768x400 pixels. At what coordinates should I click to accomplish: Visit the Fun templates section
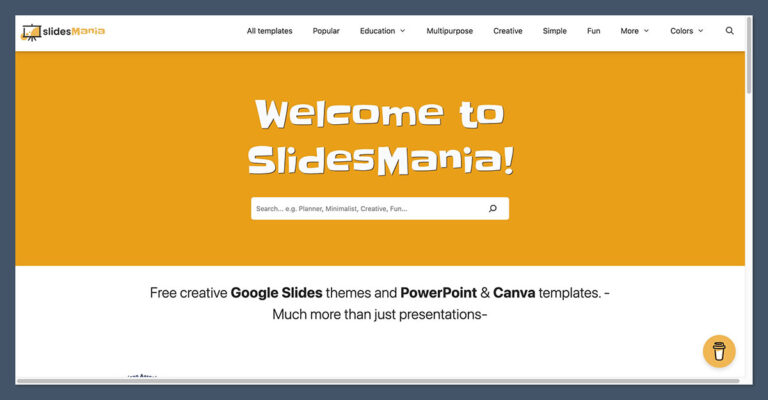594,31
